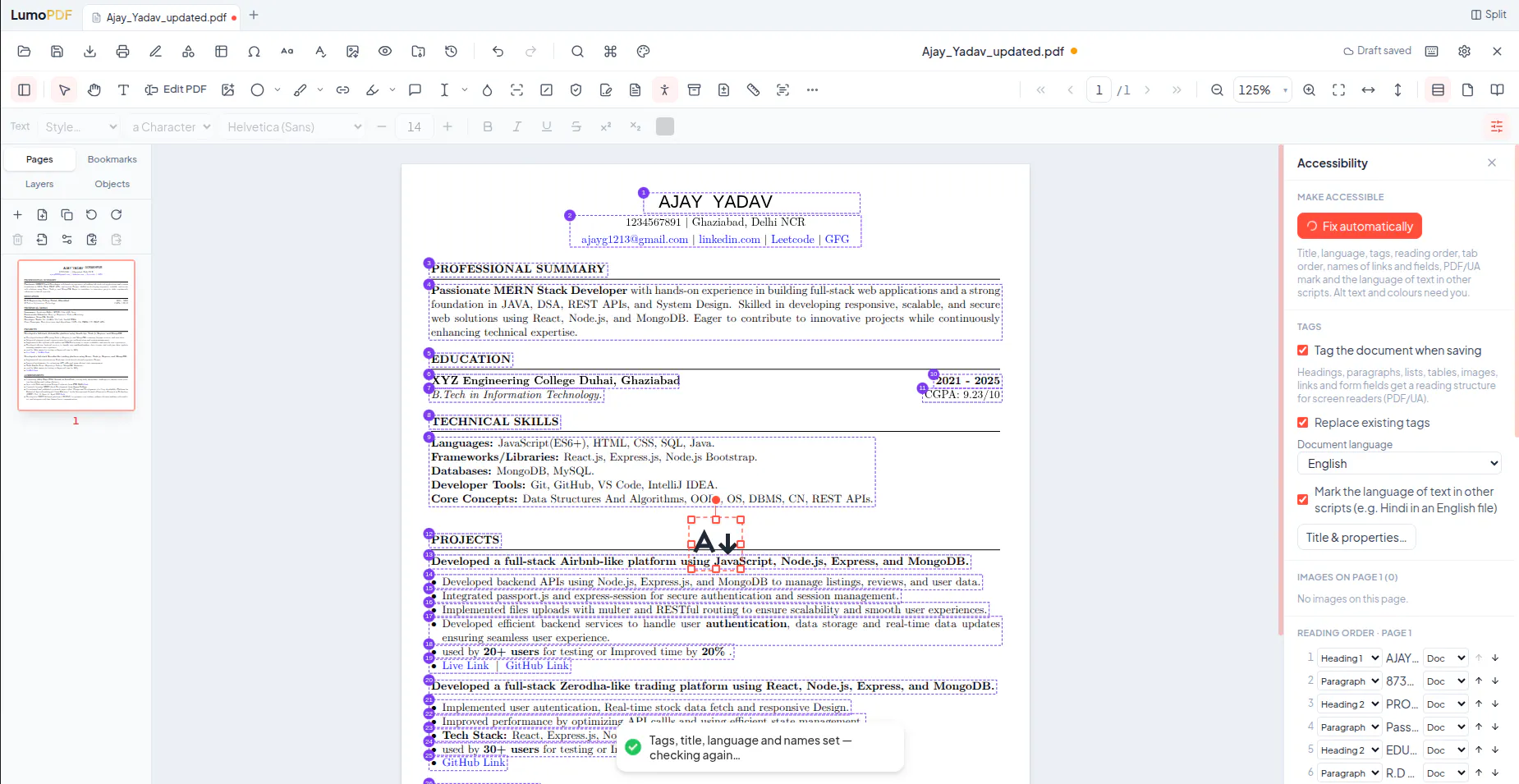
Task: Click the zoom in magnifier
Action: 1309,89
